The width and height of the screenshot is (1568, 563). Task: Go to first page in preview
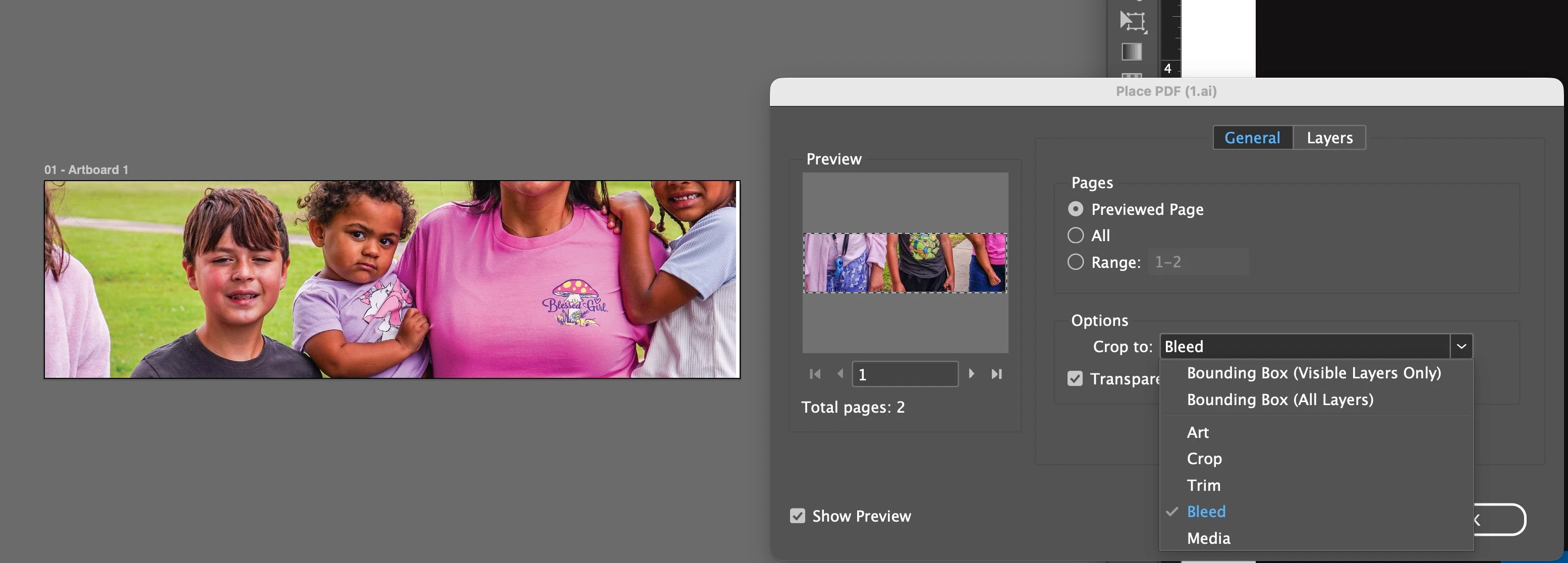click(x=815, y=374)
